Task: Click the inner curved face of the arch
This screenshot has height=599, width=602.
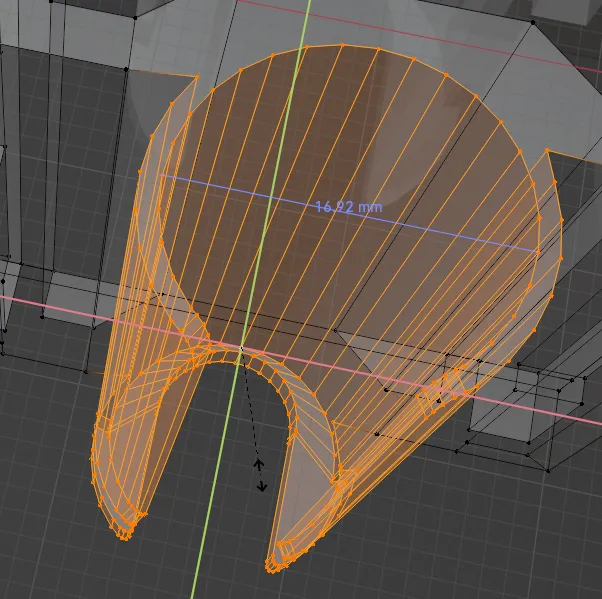Action: (x=300, y=400)
